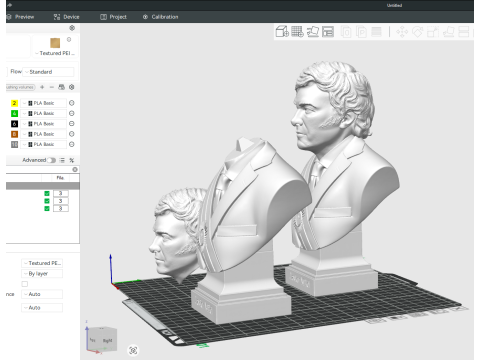Select the Cut tool icon
The image size is (480, 360).
464,32
